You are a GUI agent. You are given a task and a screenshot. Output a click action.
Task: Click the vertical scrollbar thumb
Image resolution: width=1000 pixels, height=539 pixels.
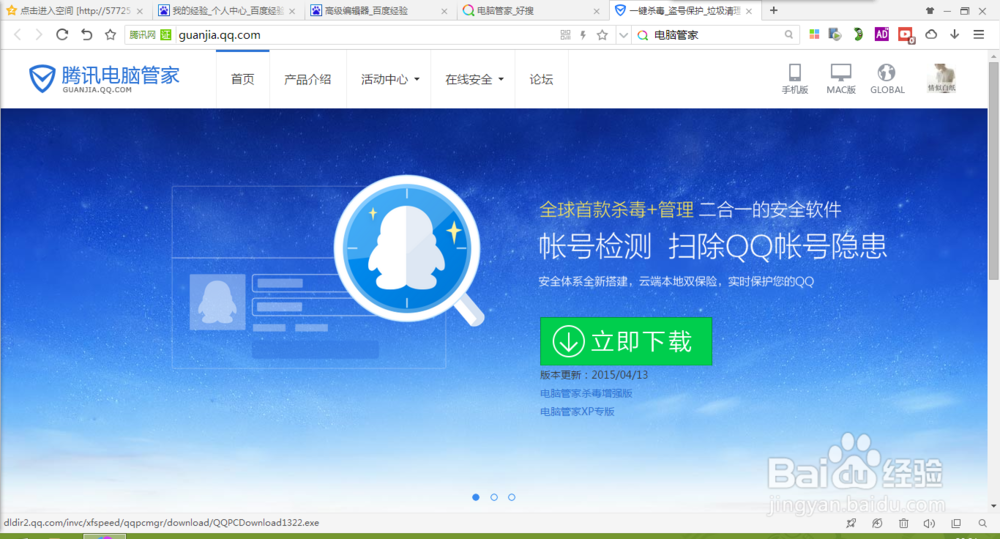click(x=994, y=171)
